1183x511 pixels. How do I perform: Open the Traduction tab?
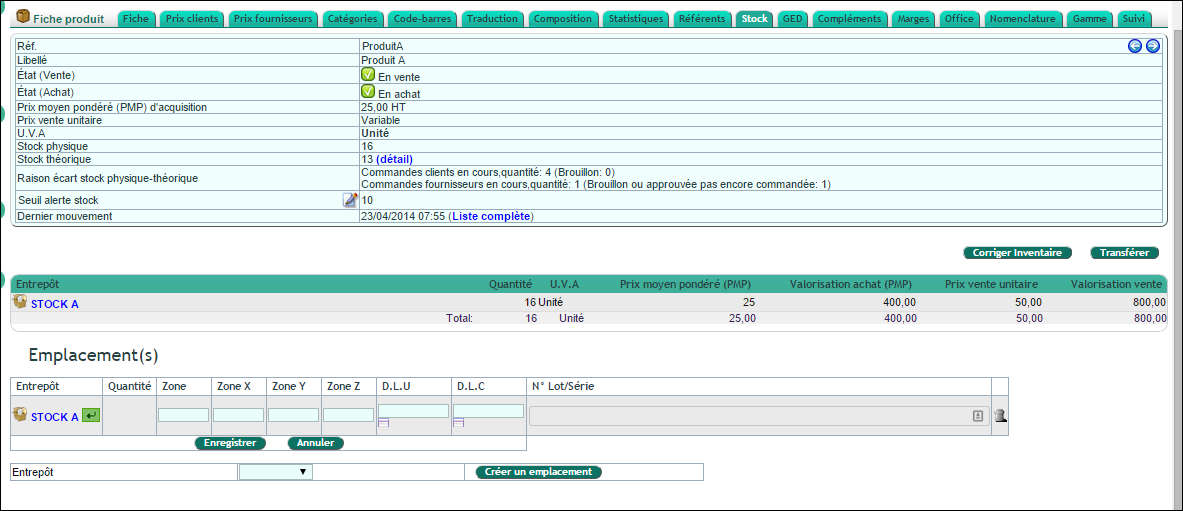click(x=493, y=18)
